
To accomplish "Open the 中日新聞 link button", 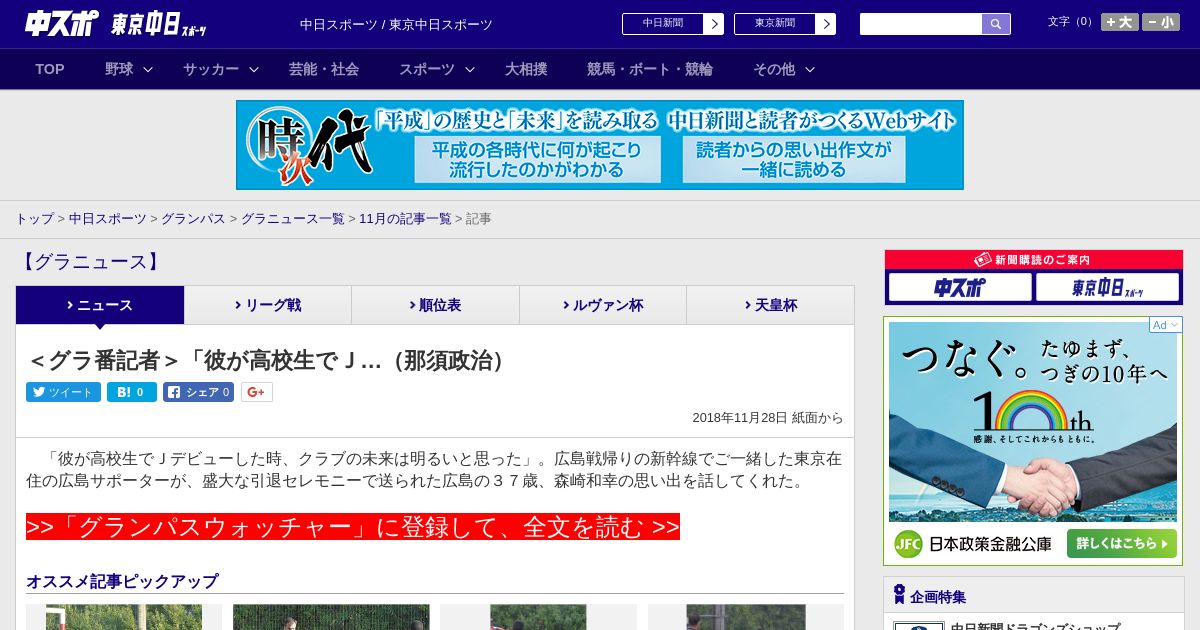I will [663, 23].
